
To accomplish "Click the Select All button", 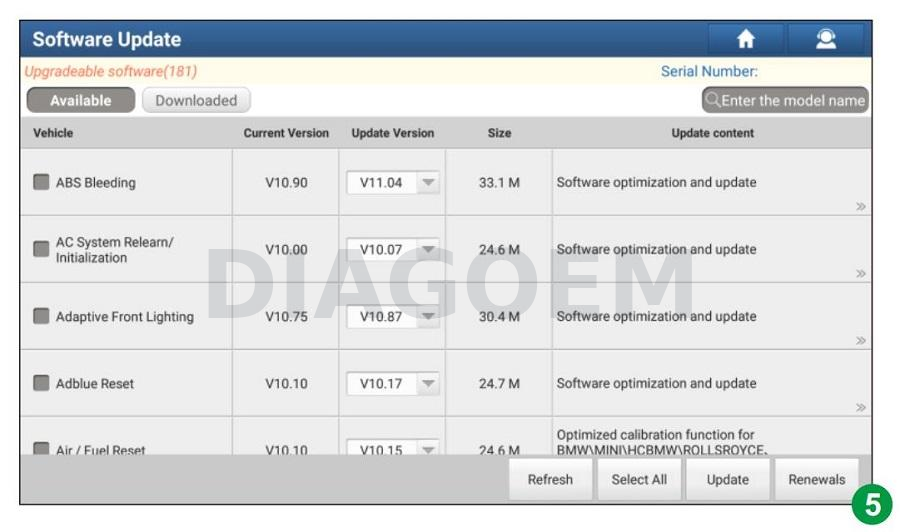I will 639,479.
